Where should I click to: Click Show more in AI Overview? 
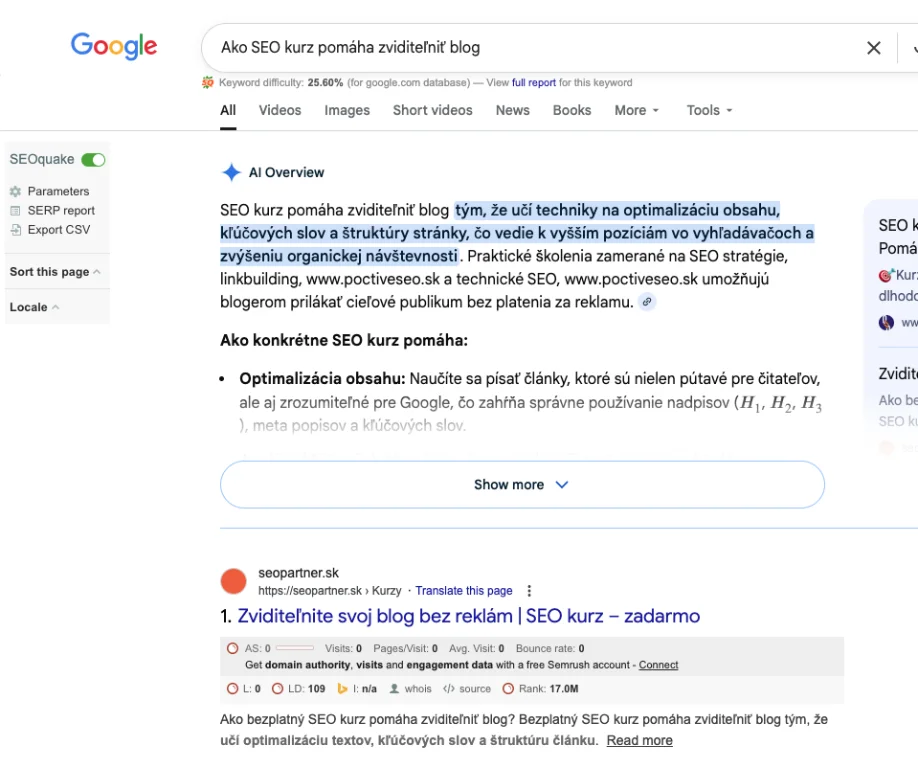521,485
